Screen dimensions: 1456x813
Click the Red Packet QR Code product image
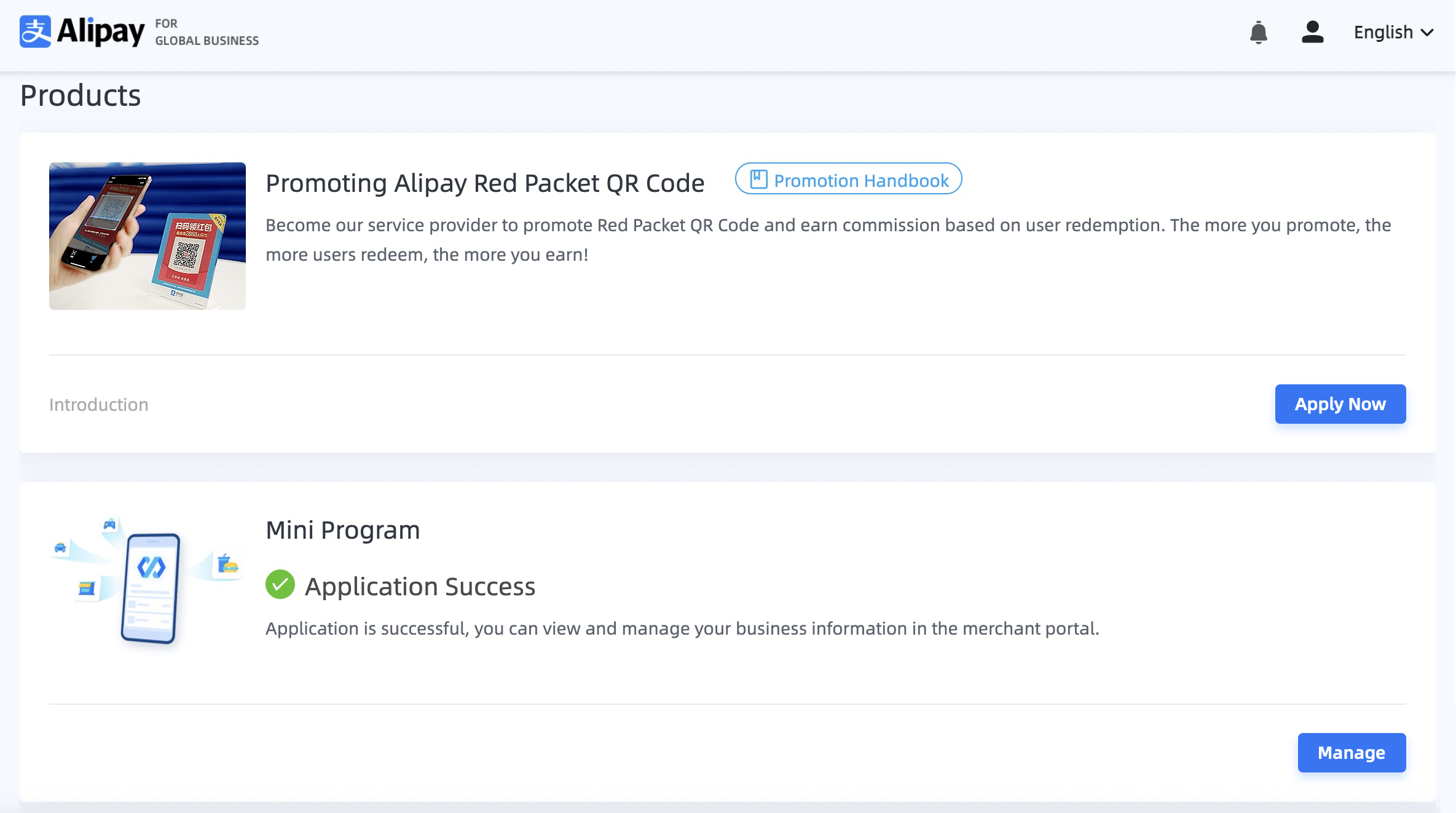coord(148,237)
